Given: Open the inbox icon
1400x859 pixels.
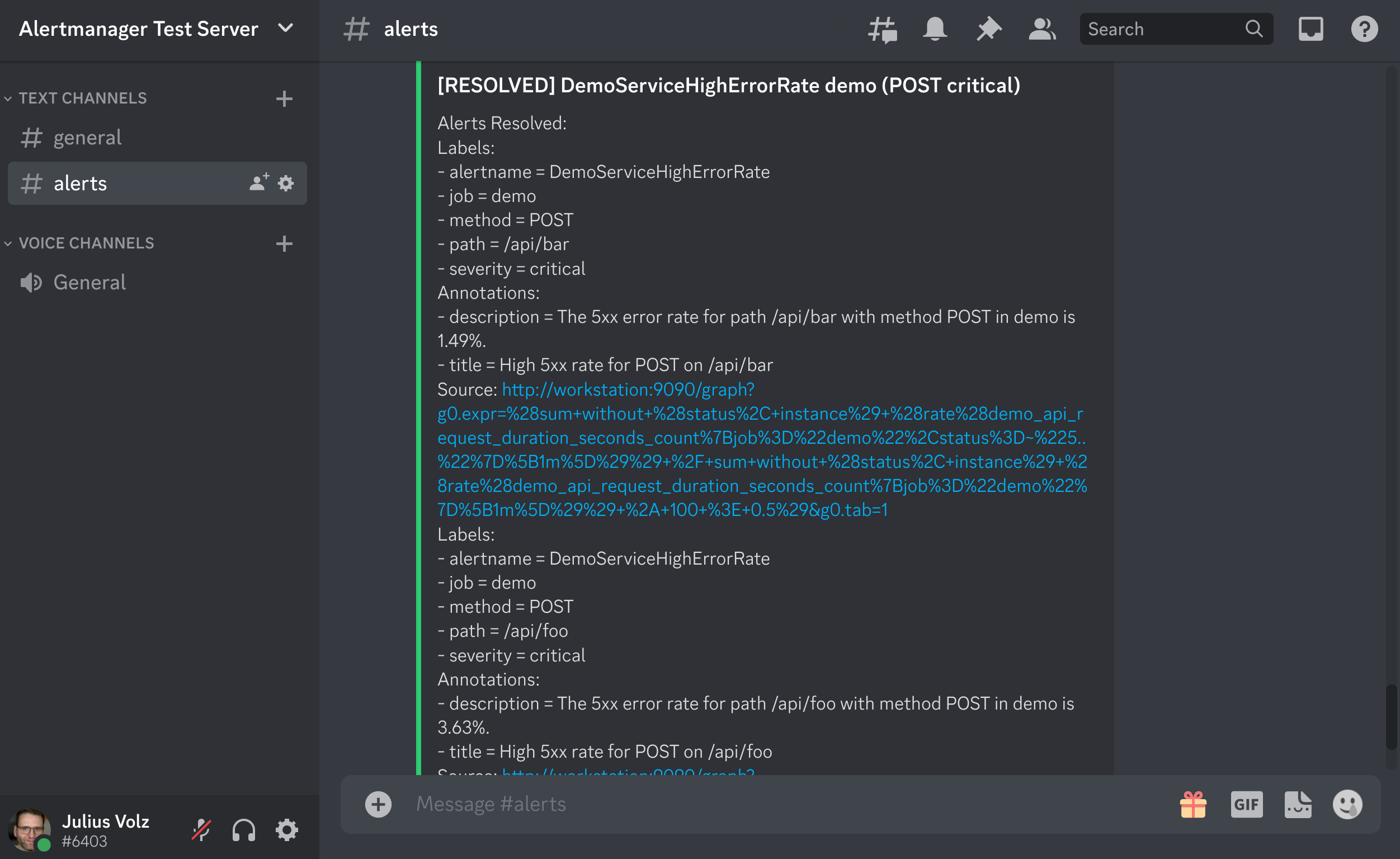Looking at the screenshot, I should click(x=1310, y=29).
